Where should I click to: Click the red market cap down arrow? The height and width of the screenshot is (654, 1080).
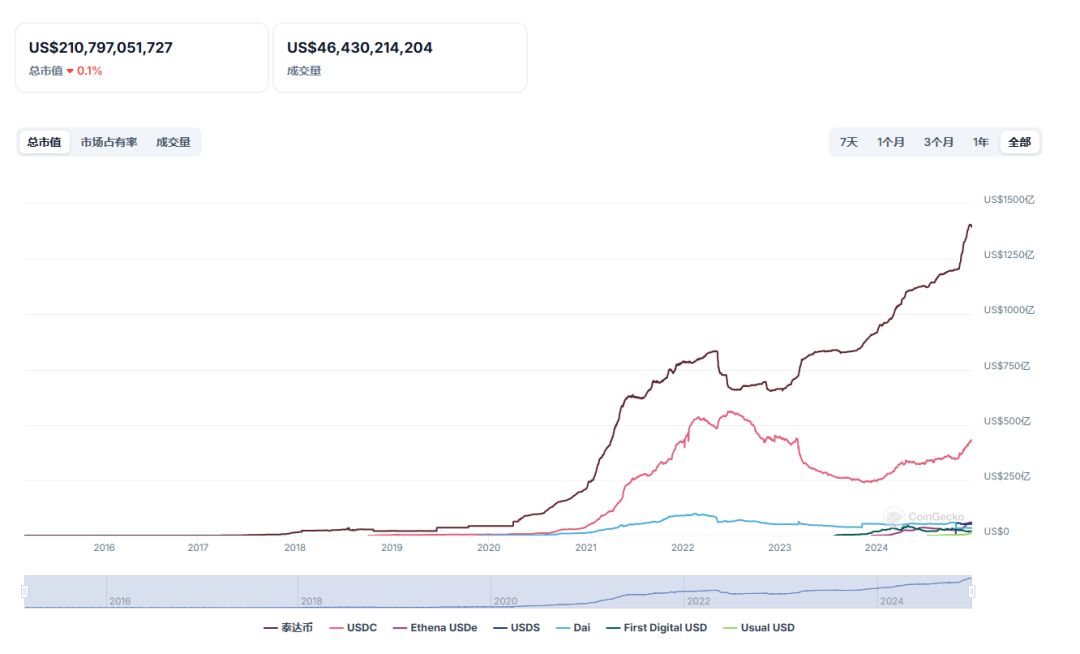(70, 71)
